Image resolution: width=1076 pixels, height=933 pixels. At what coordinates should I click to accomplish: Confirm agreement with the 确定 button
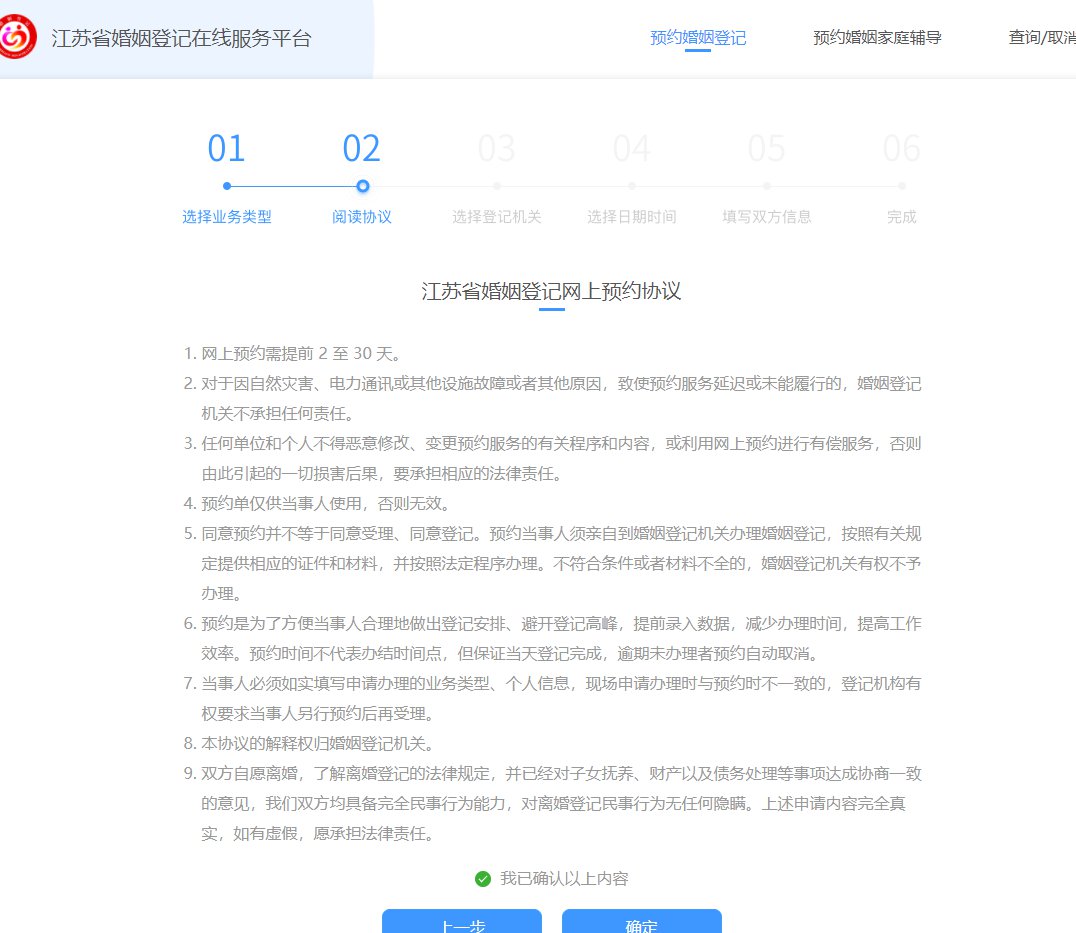click(x=642, y=921)
